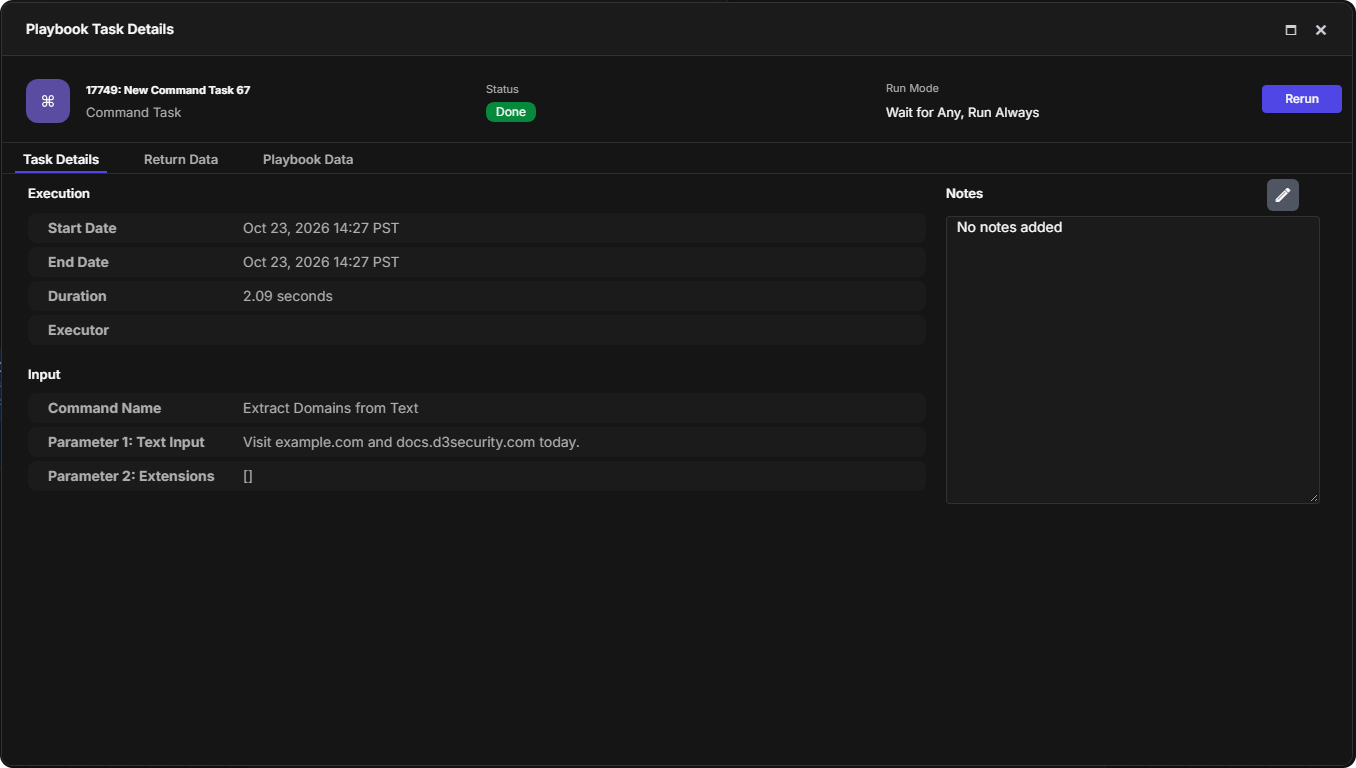The image size is (1356, 768).
Task: Click the Run Mode value text
Action: pyautogui.click(x=962, y=113)
